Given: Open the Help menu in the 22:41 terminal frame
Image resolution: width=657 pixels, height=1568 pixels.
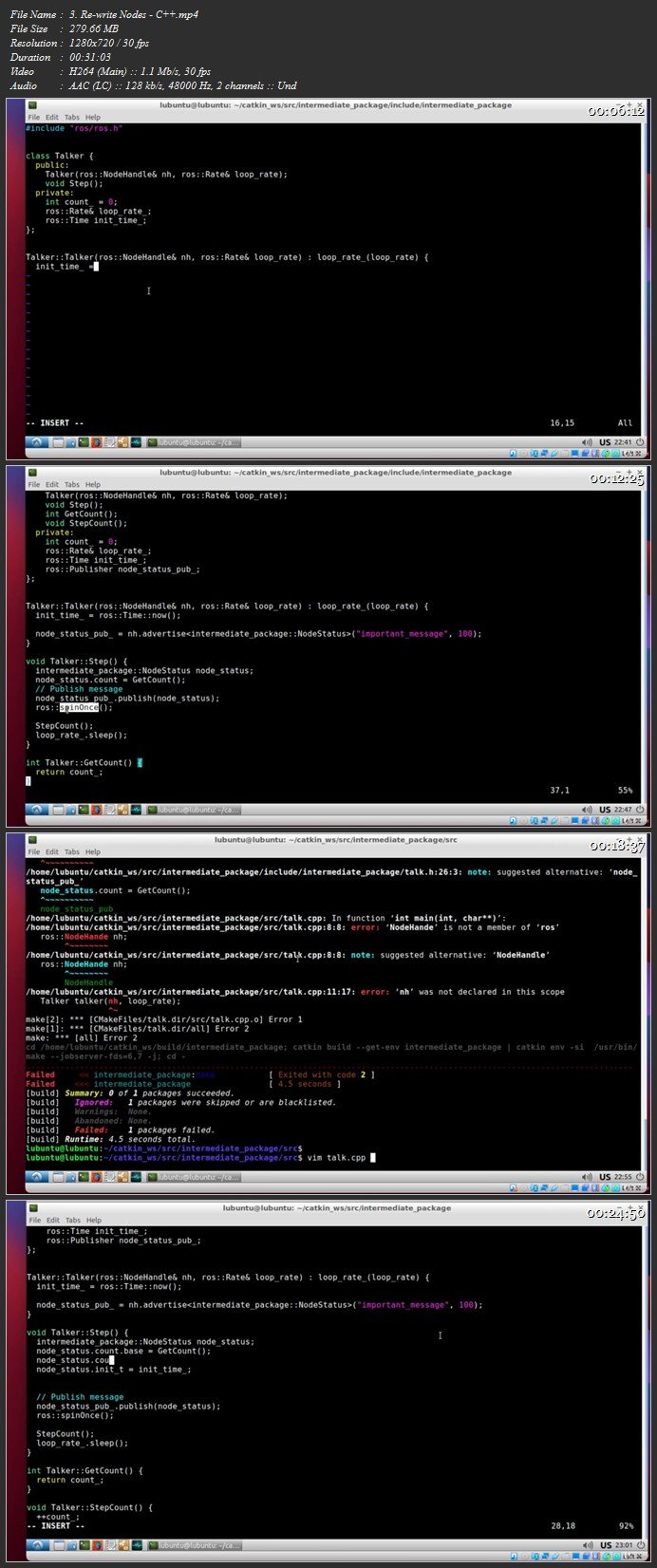Looking at the screenshot, I should coord(92,118).
